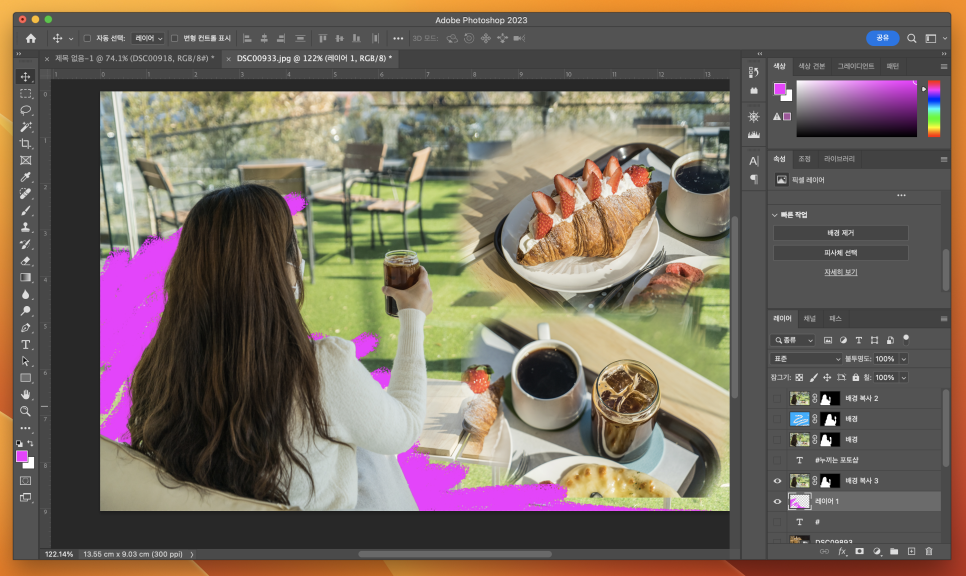Open the 종류 layer filter type dropdown
The height and width of the screenshot is (576, 966).
793,340
